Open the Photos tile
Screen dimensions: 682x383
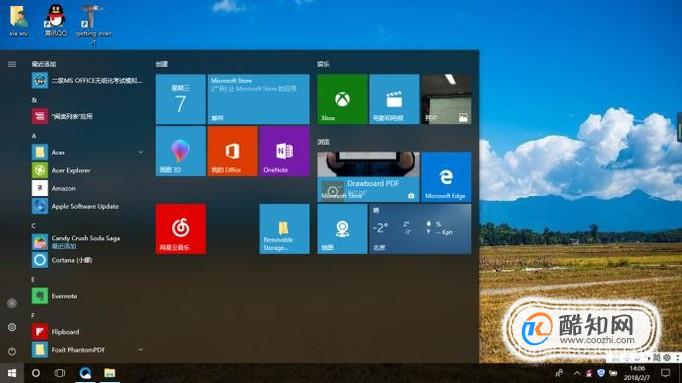pyautogui.click(x=446, y=99)
